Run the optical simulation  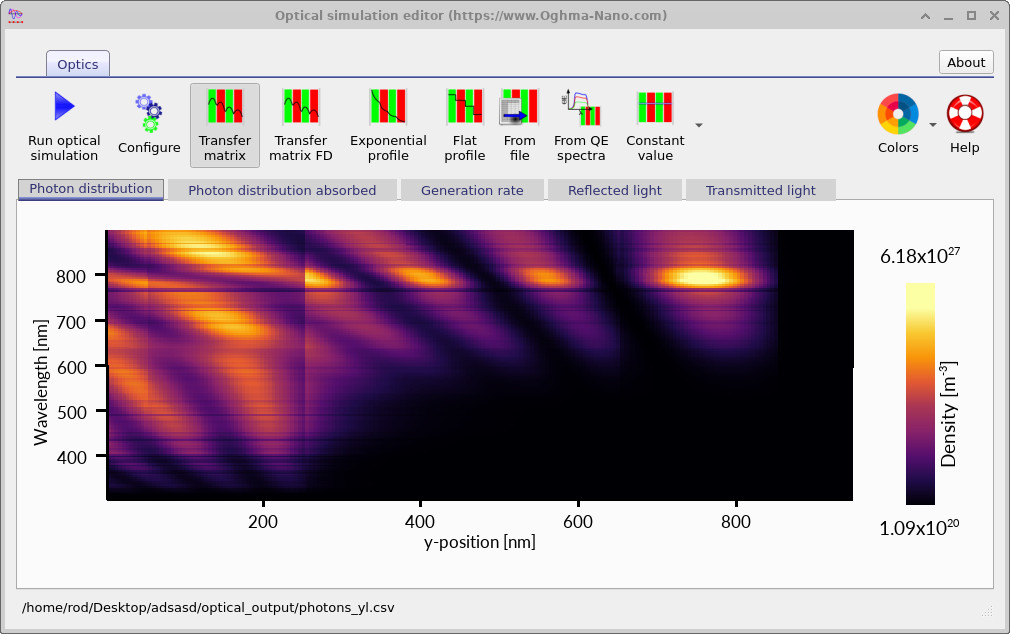(x=64, y=126)
